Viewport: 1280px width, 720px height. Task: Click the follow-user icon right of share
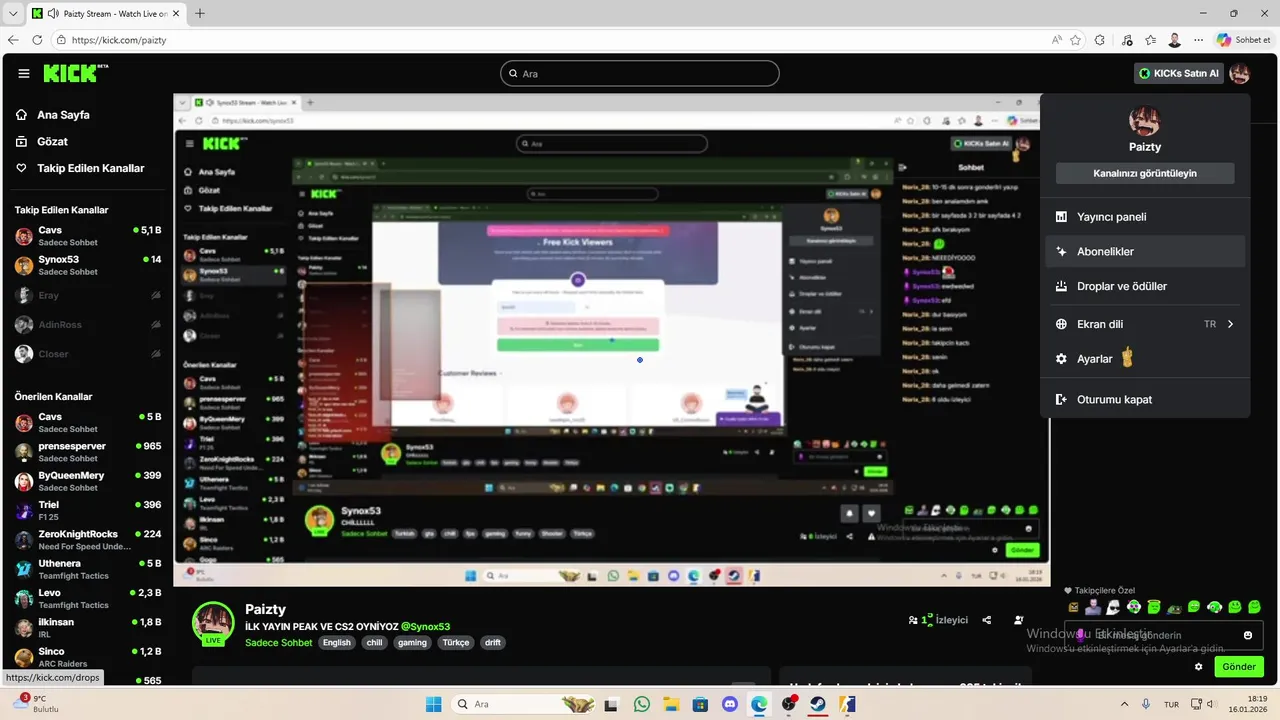tap(1019, 620)
